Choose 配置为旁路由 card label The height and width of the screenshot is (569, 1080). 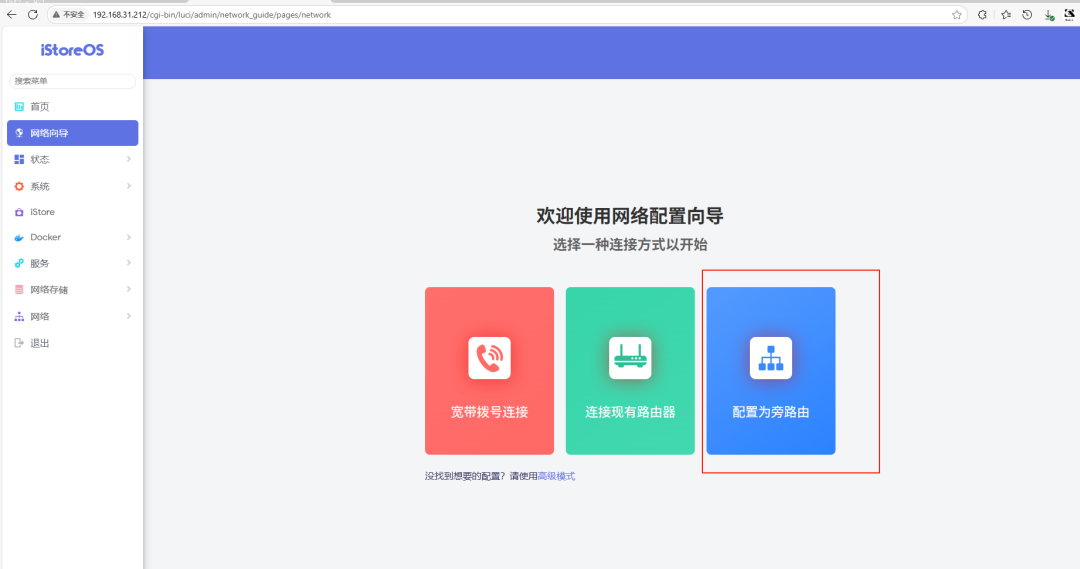771,412
